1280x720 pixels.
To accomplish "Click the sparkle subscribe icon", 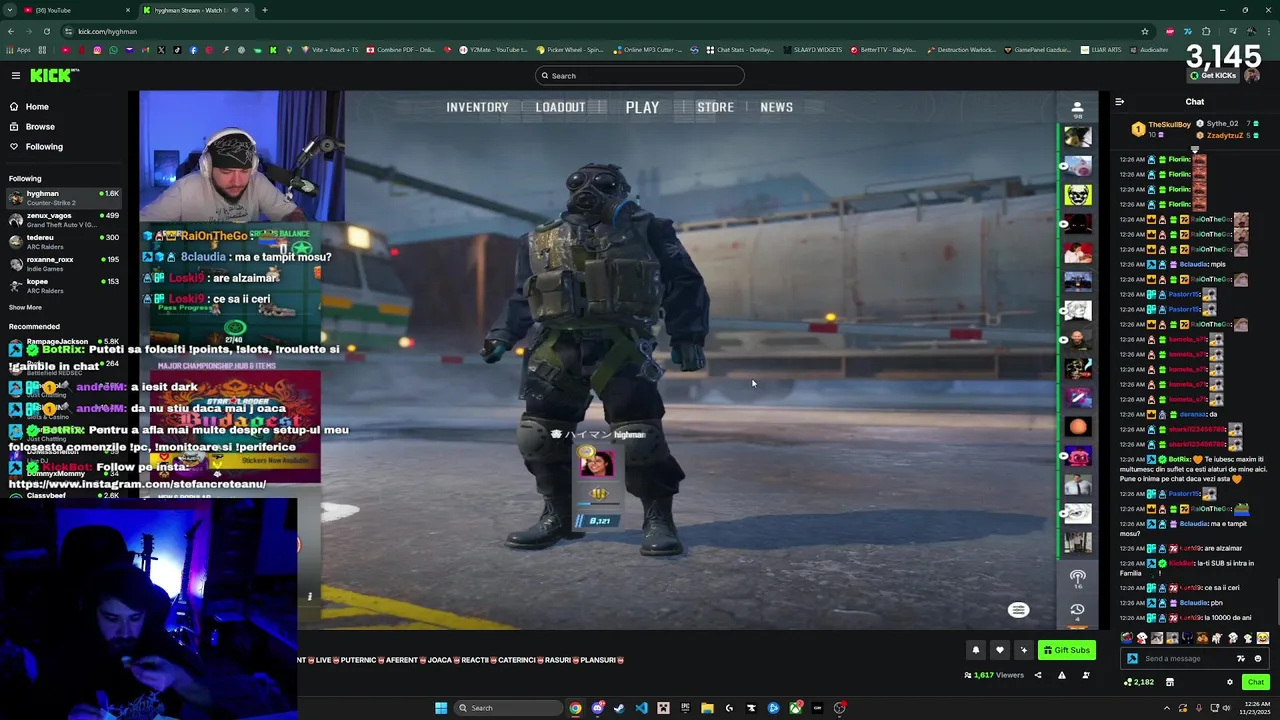I will tap(1023, 650).
